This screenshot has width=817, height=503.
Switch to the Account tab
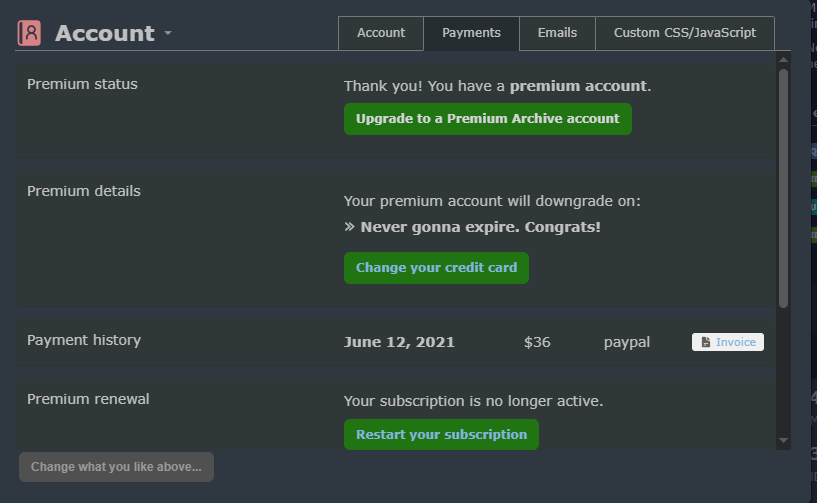coord(381,33)
